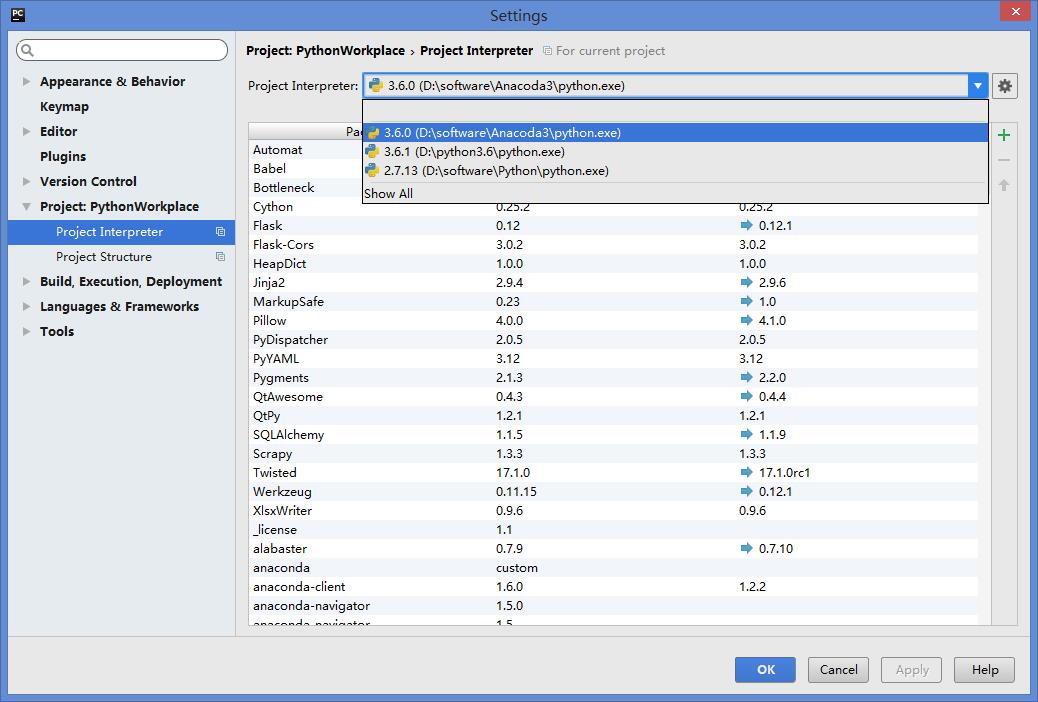
Task: Select 2.7.13 Python interpreter option
Action: 675,171
